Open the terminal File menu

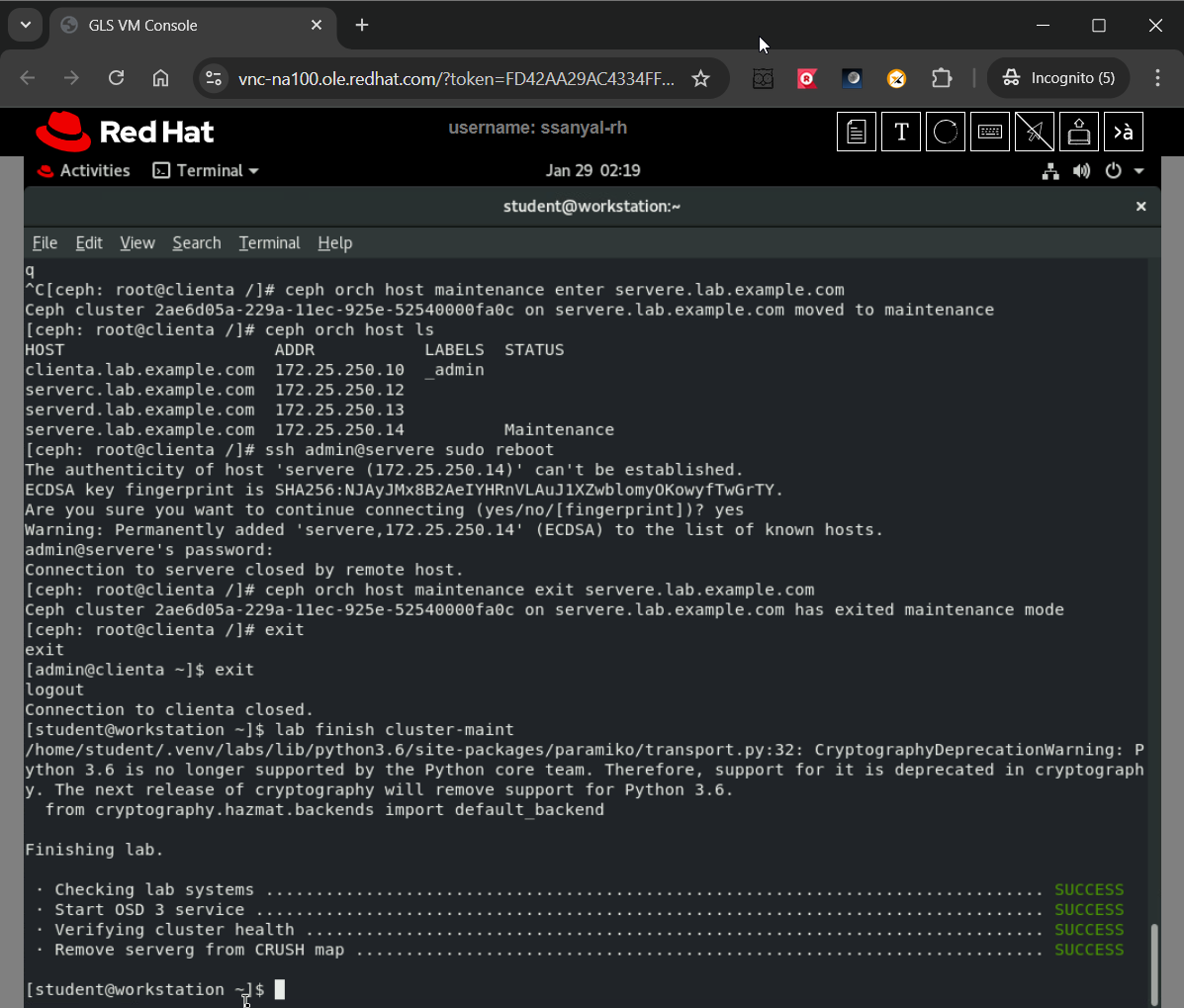45,243
